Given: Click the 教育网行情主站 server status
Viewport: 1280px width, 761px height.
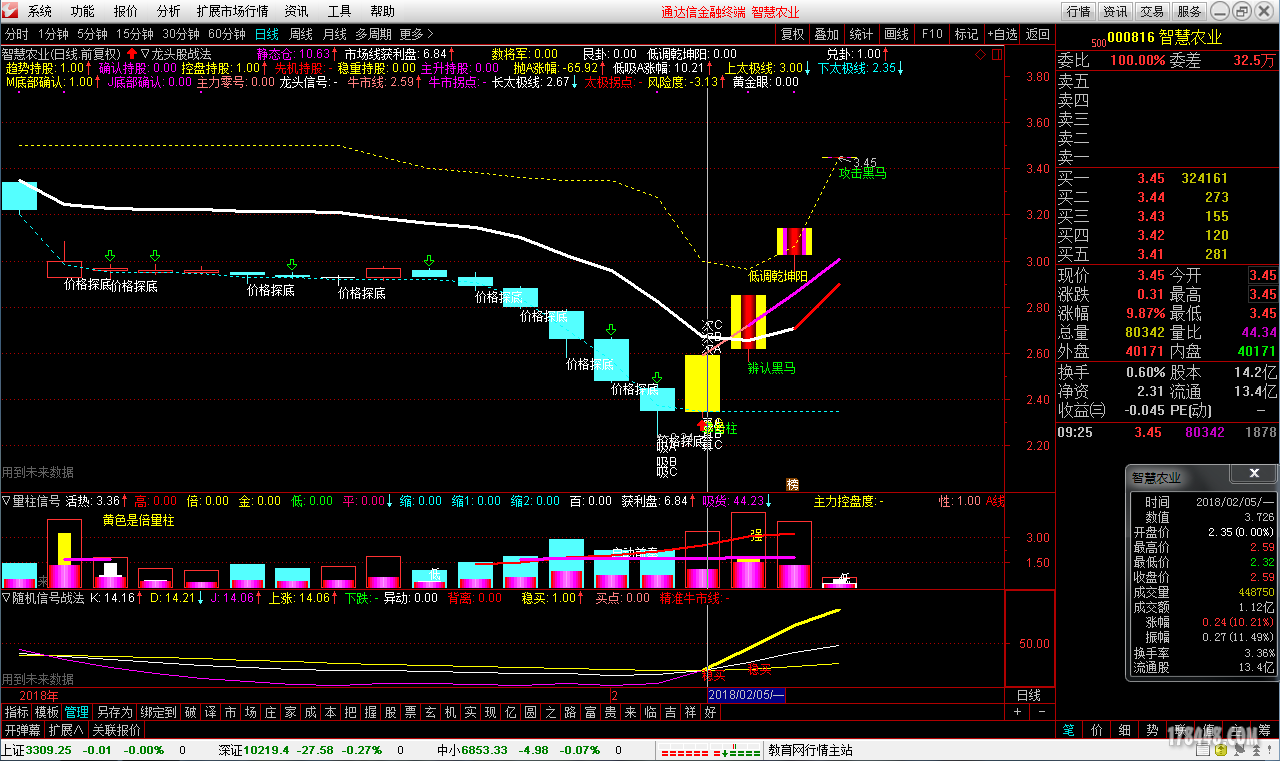Looking at the screenshot, I should click(x=810, y=750).
